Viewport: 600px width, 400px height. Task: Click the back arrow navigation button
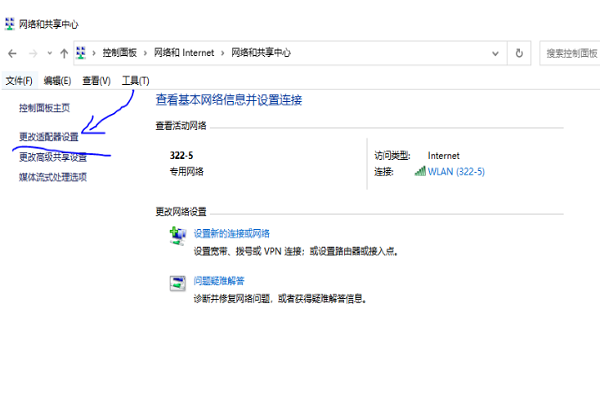[x=12, y=53]
